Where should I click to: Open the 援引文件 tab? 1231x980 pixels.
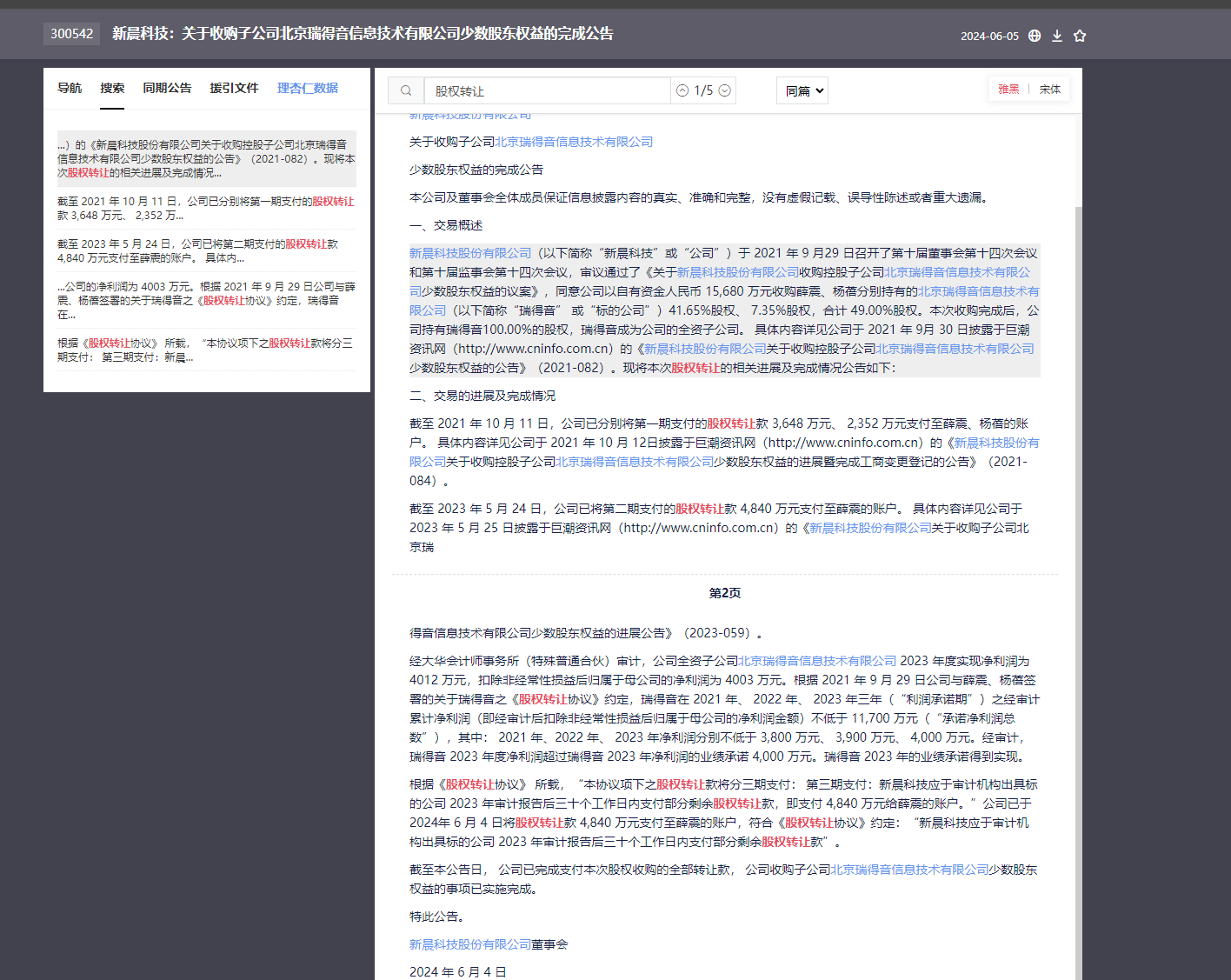[x=234, y=88]
